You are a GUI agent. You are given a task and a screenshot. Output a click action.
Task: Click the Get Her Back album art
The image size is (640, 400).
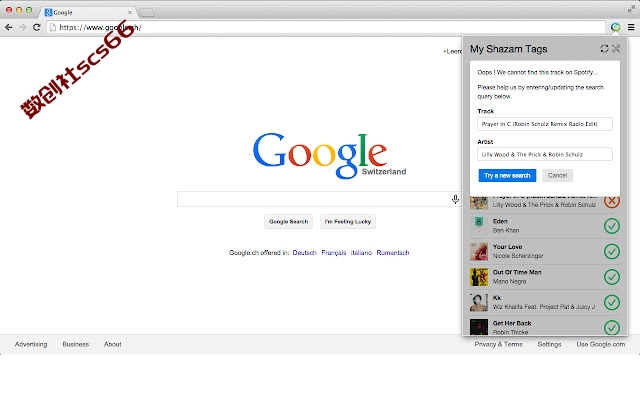click(x=479, y=327)
